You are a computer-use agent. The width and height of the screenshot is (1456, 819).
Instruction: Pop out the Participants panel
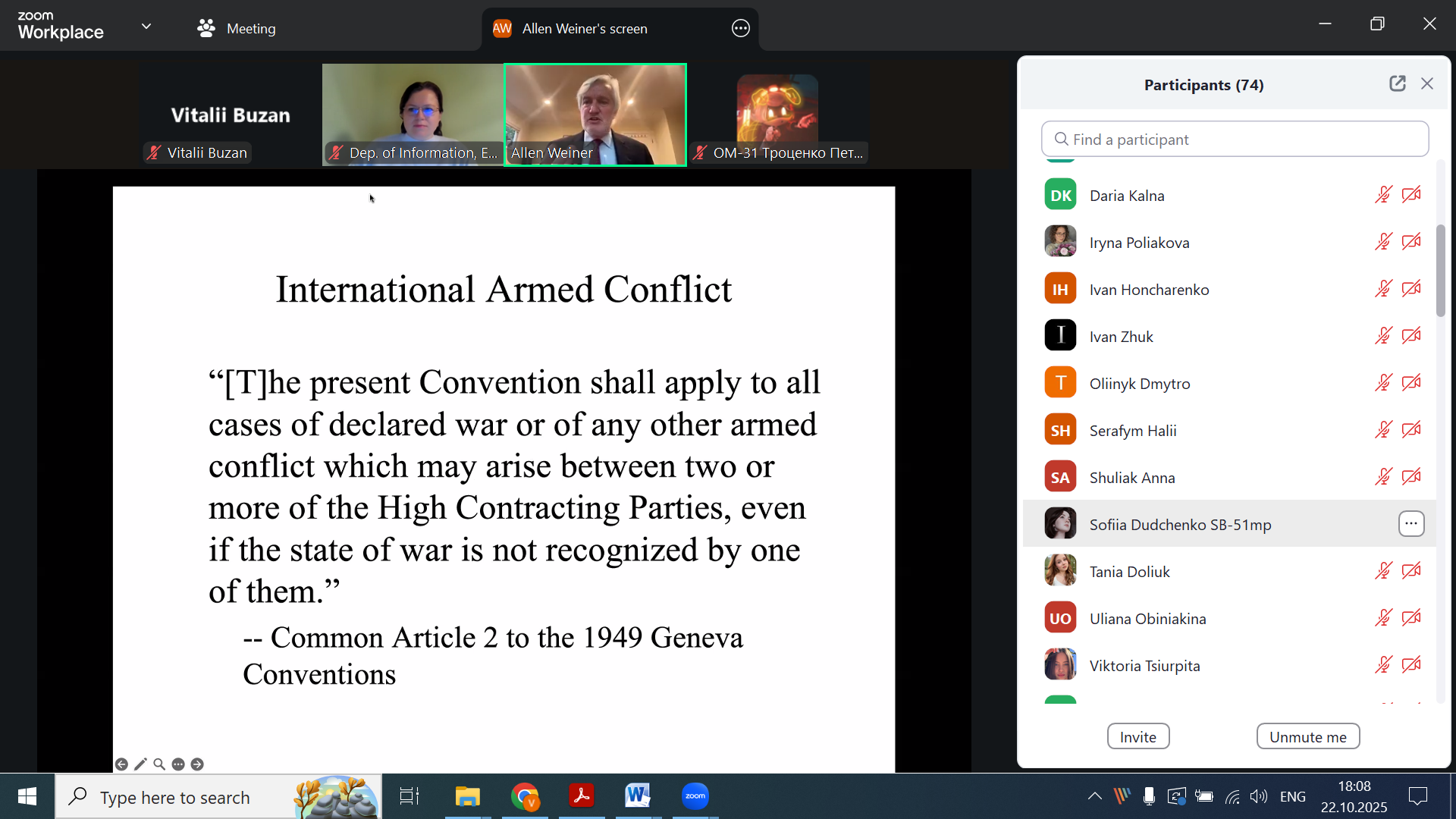(x=1397, y=83)
